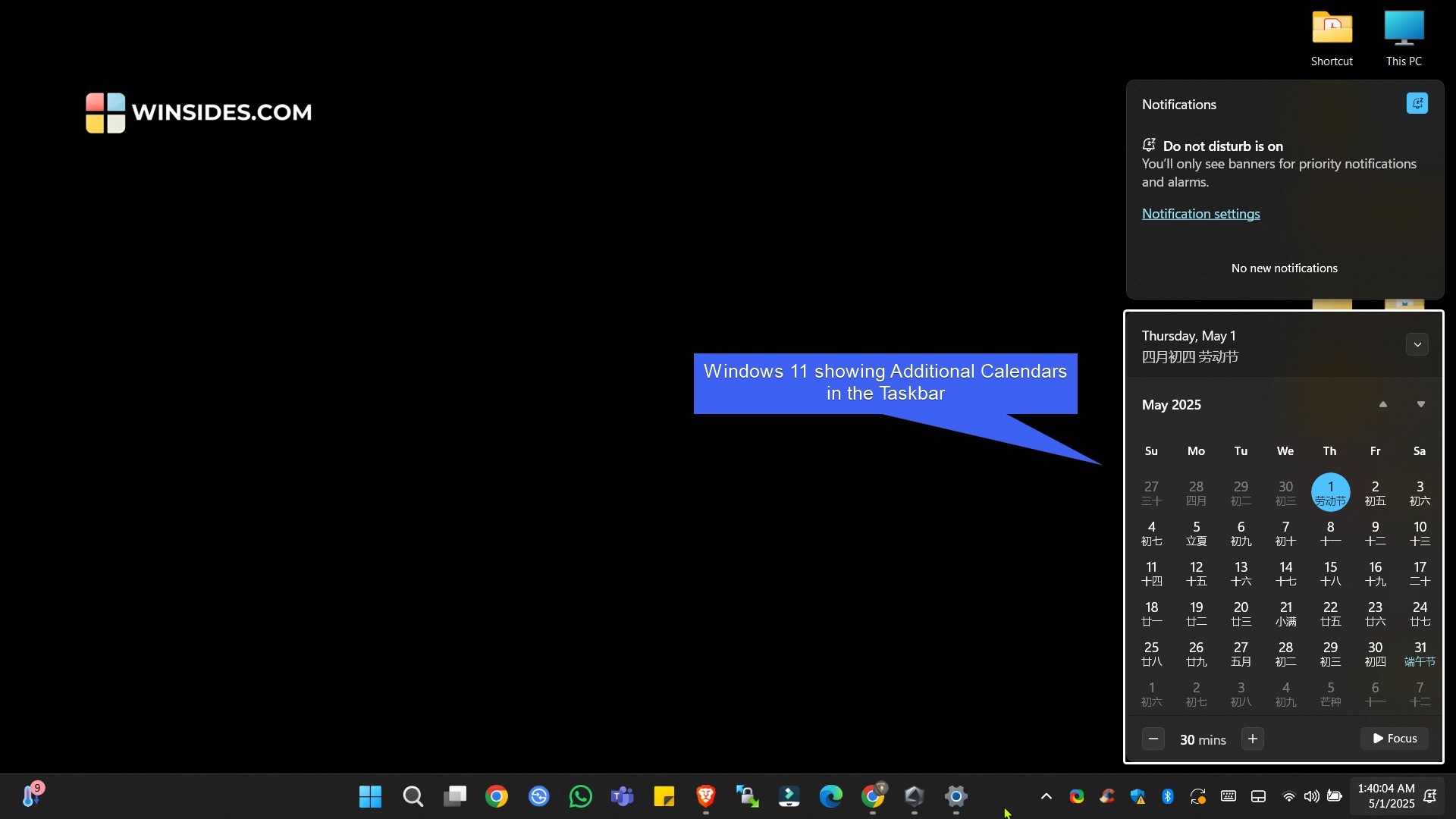Go to next month using the down arrow

[1420, 404]
